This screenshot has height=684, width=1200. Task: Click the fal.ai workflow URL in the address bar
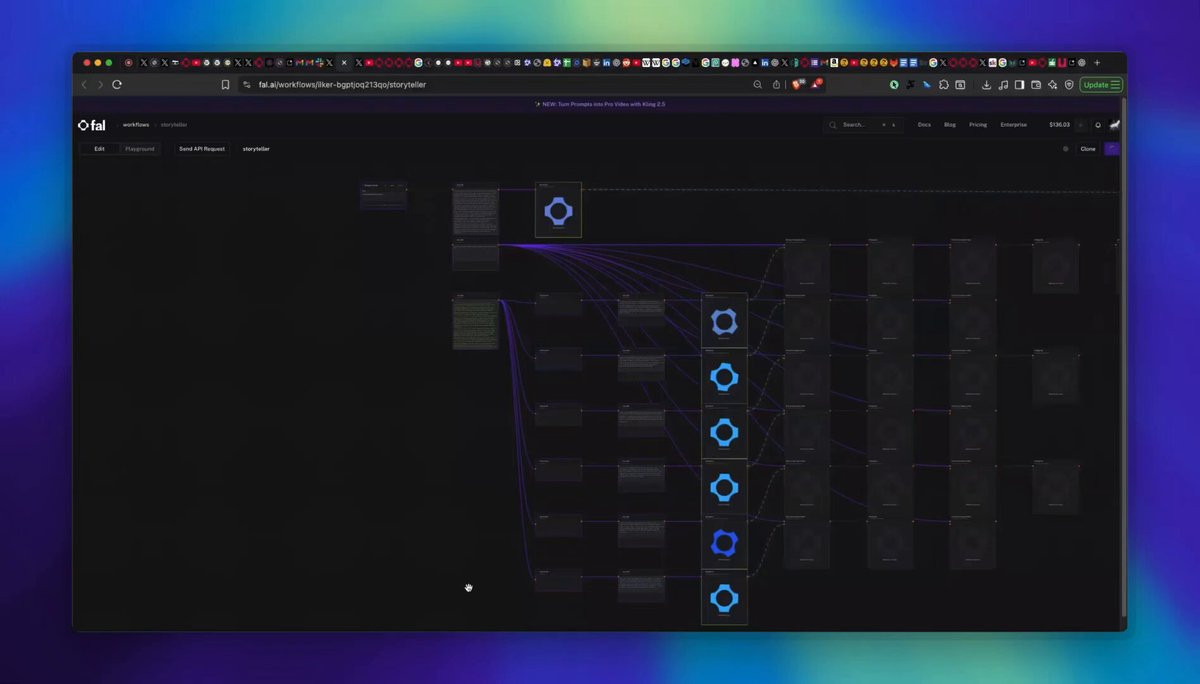[x=342, y=85]
